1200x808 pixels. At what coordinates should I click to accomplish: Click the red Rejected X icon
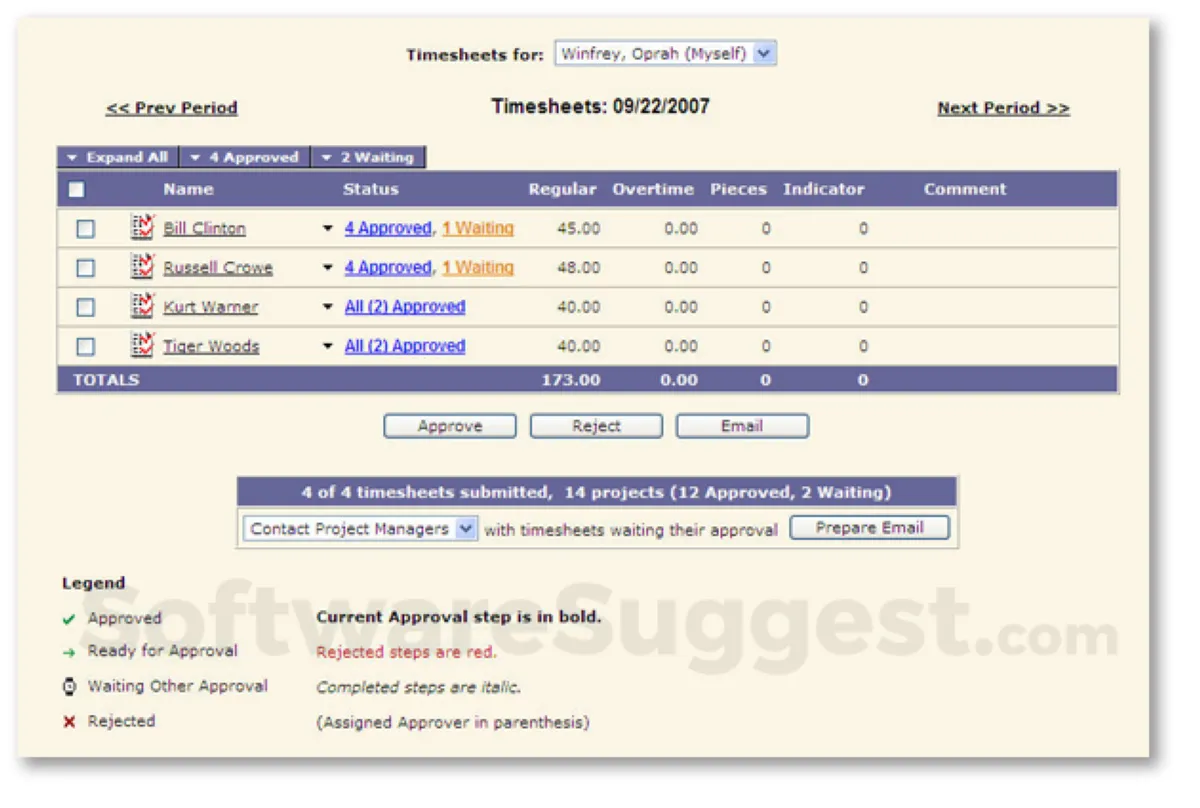point(69,722)
